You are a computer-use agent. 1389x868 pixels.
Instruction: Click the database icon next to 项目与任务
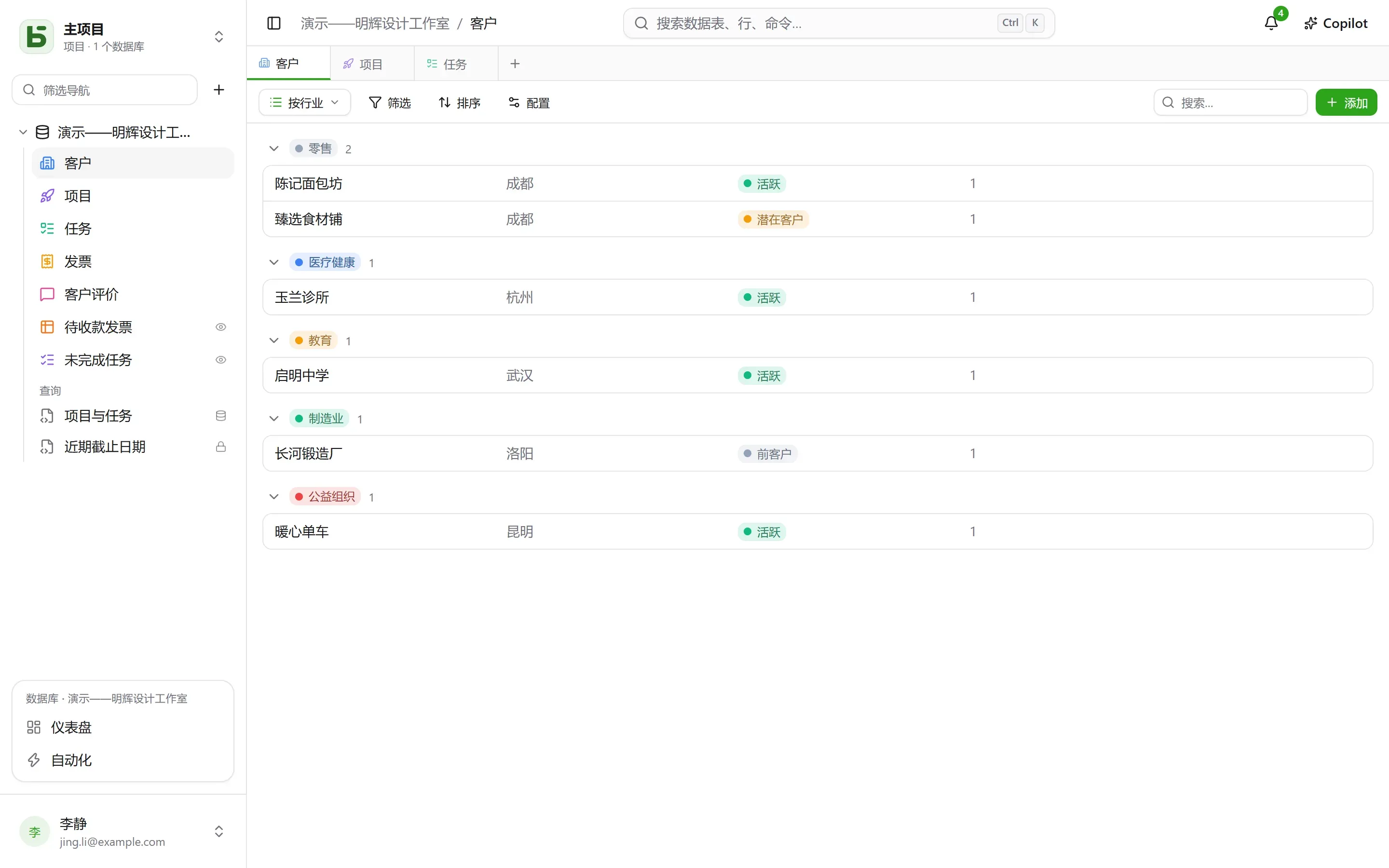coord(220,416)
